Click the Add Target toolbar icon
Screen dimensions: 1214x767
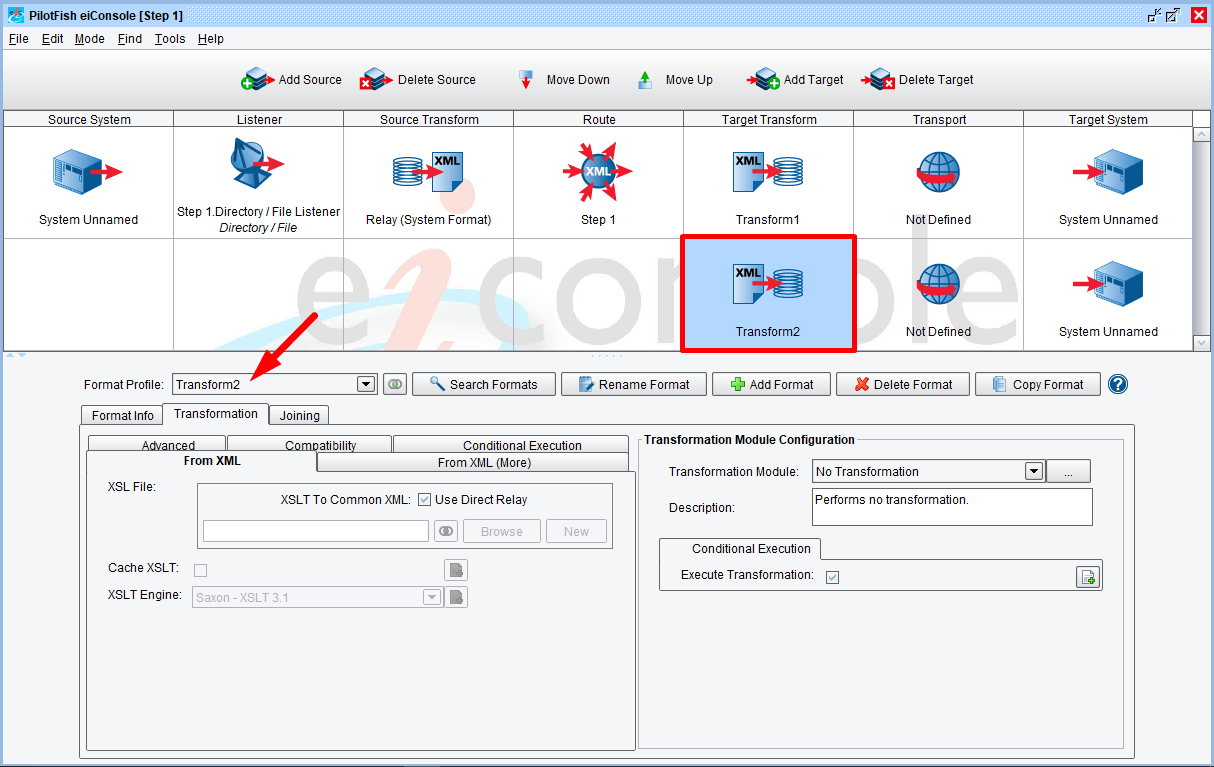point(763,79)
